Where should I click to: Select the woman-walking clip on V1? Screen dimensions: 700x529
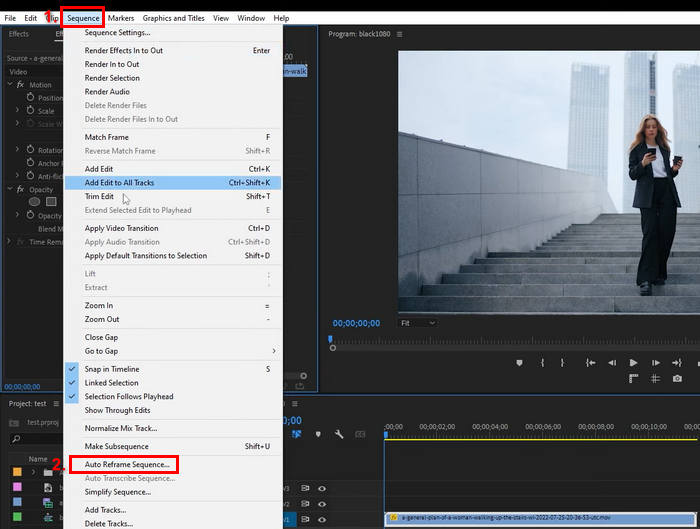coord(540,519)
